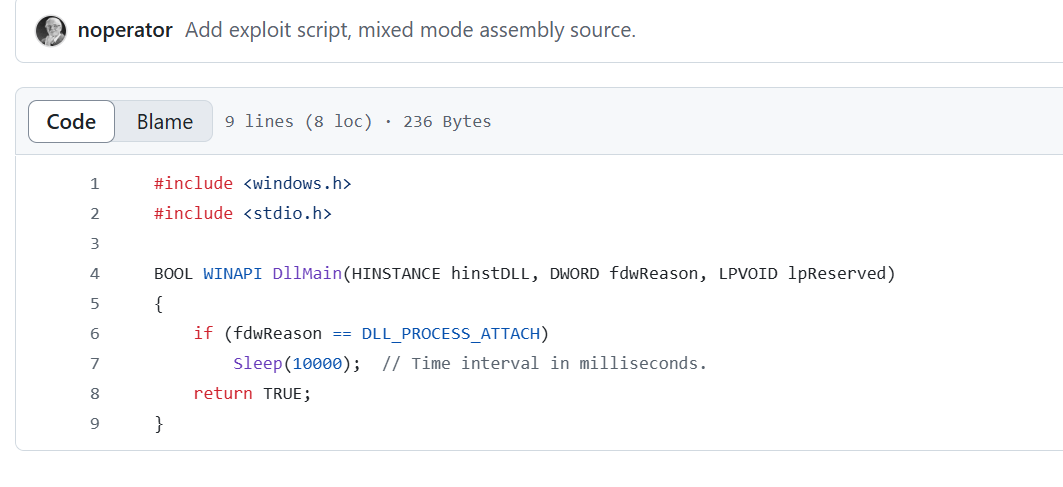Viewport: 1063px width, 487px height.
Task: Click the windows.h include header
Action: click(x=298, y=184)
